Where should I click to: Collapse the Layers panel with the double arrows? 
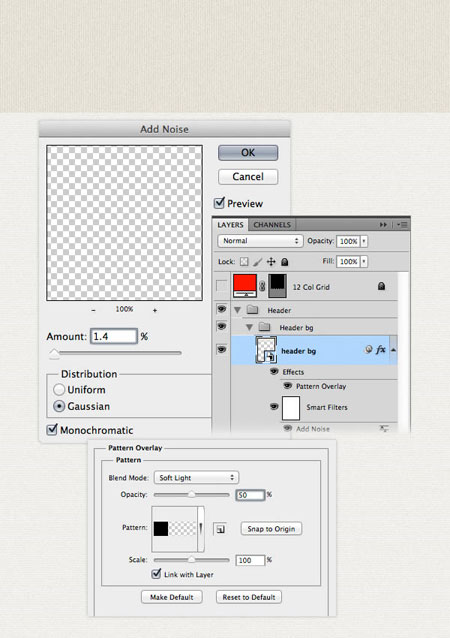click(x=383, y=225)
